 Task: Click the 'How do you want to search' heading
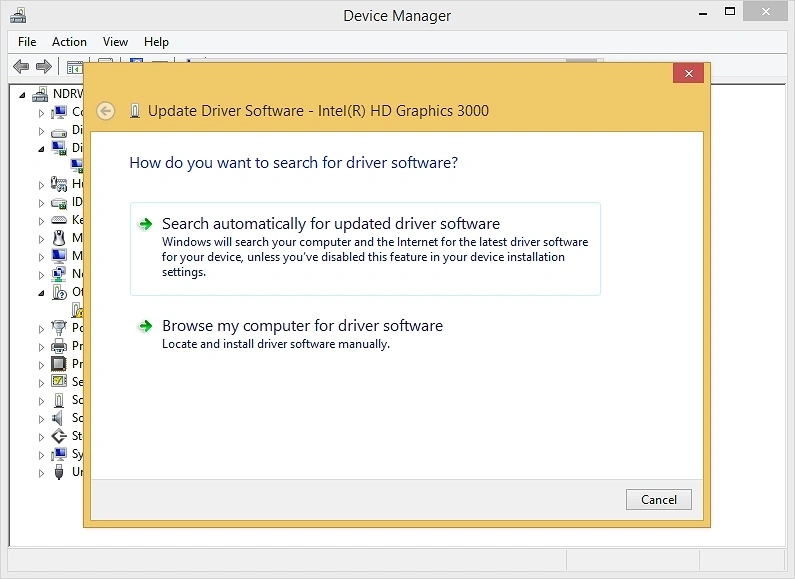294,163
